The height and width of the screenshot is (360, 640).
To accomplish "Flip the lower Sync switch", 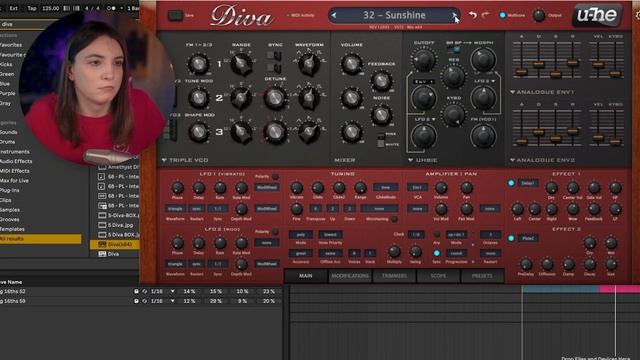I will [x=275, y=68].
